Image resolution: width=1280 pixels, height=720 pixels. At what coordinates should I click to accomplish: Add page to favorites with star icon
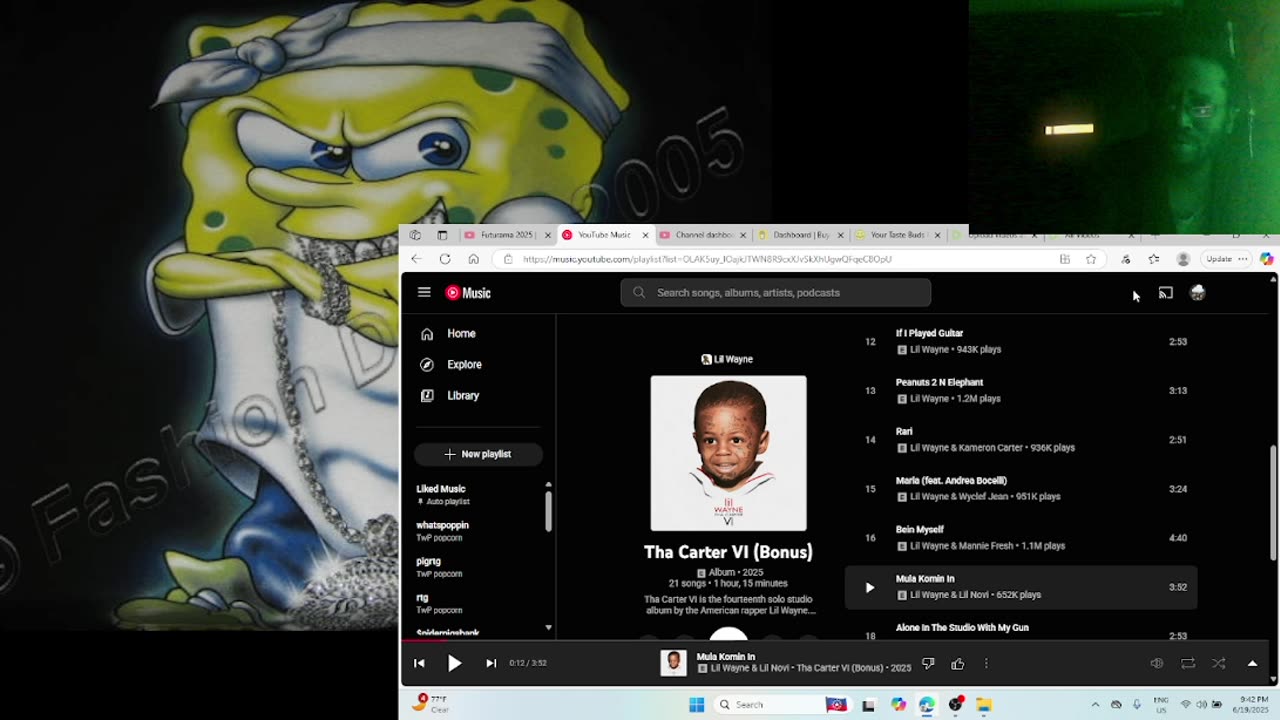coord(1091,259)
